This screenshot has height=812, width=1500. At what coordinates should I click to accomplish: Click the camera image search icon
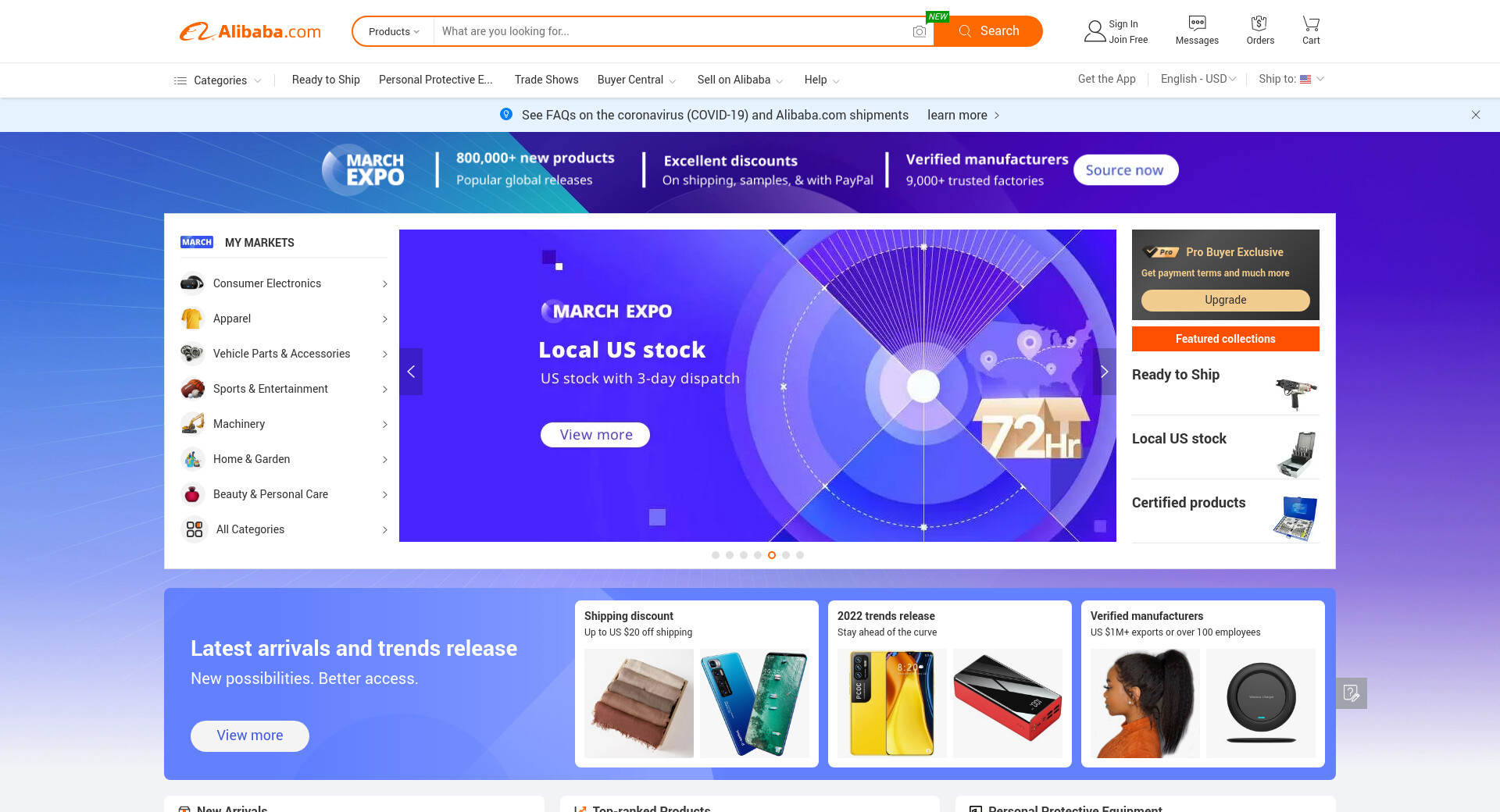pyautogui.click(x=920, y=31)
